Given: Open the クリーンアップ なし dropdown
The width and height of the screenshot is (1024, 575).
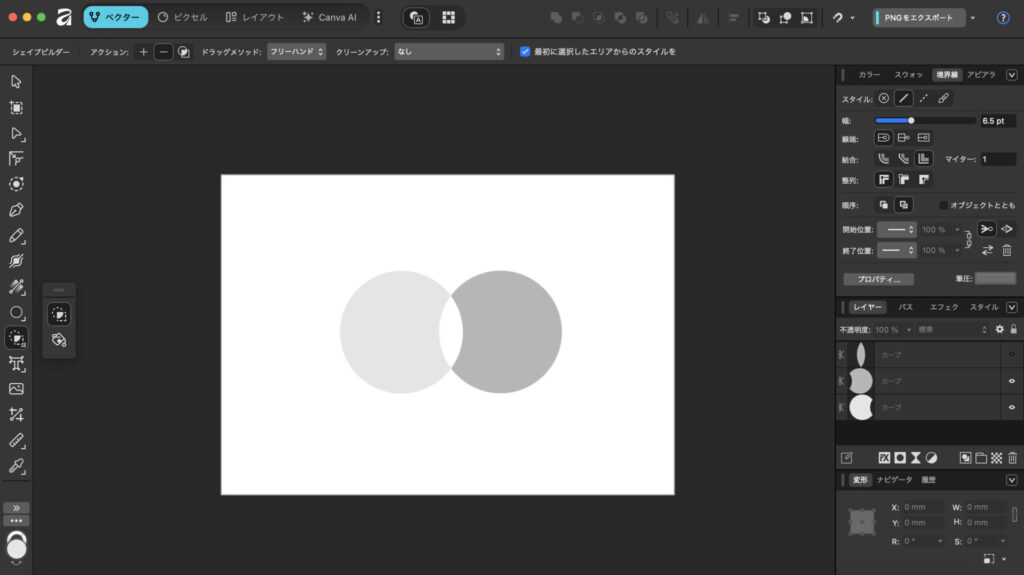Looking at the screenshot, I should point(448,51).
